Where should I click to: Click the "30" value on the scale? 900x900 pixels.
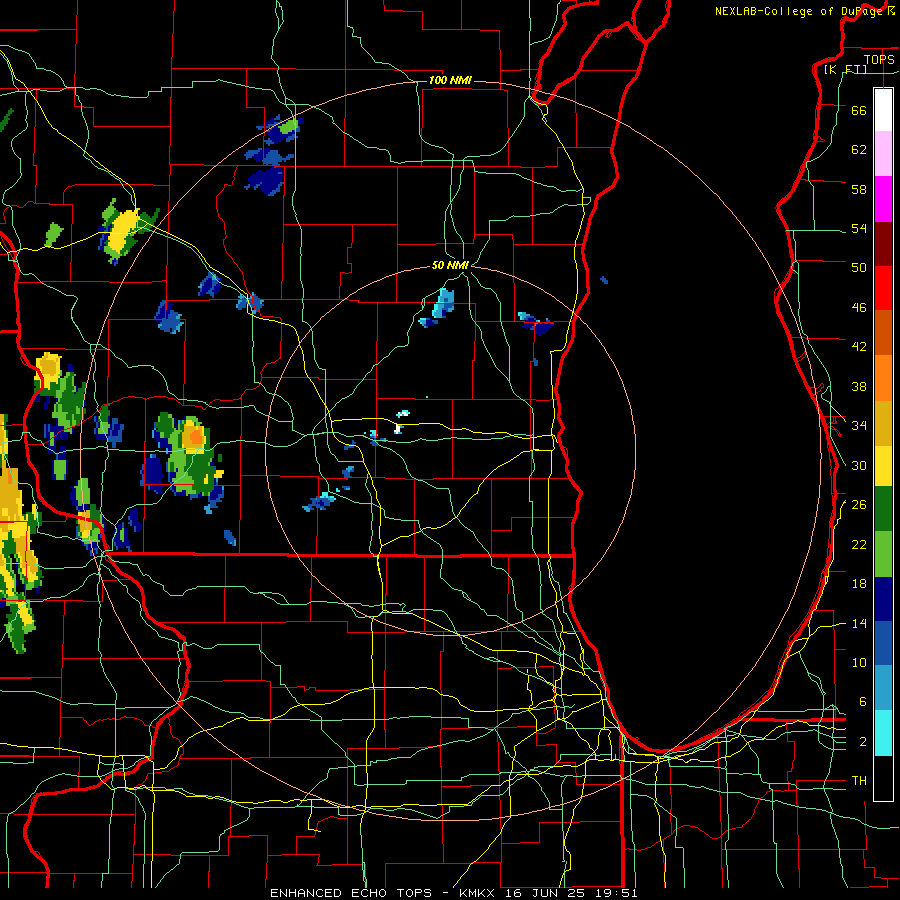point(859,465)
